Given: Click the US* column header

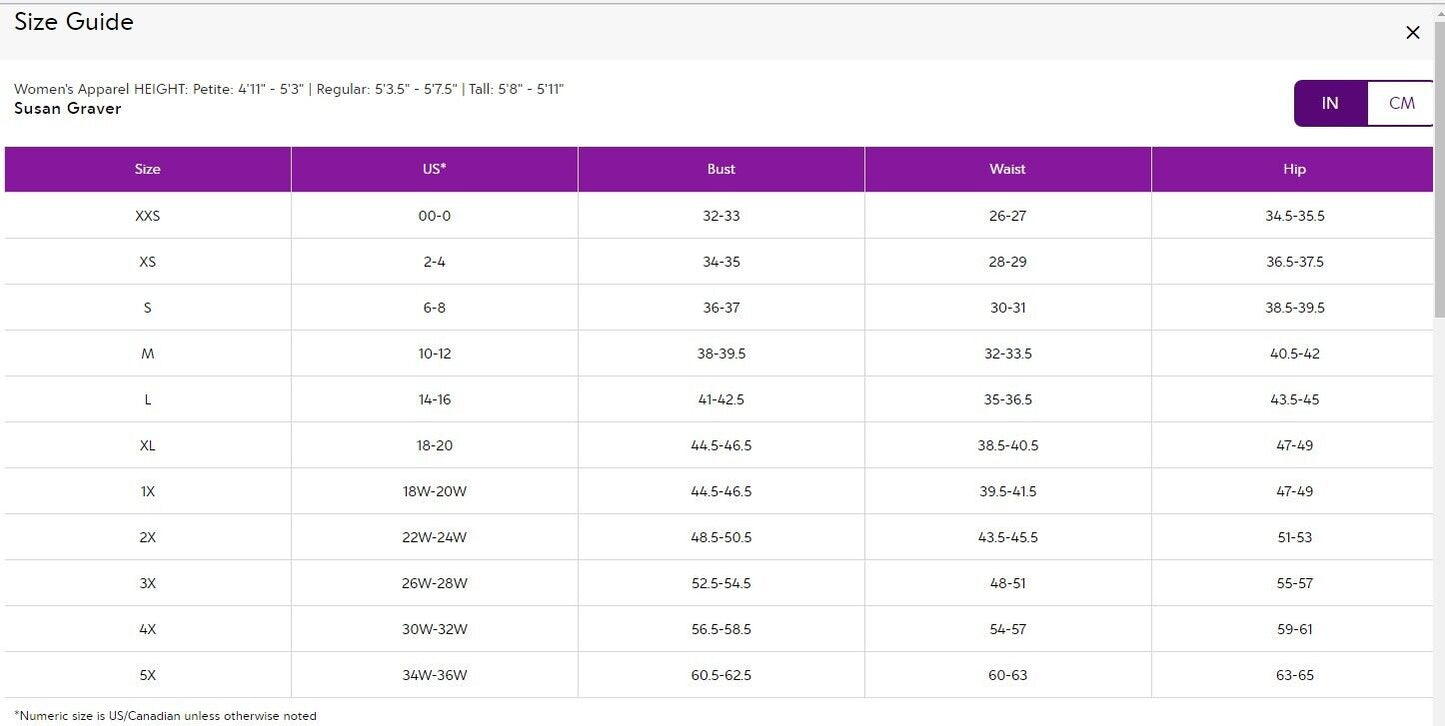Looking at the screenshot, I should (x=434, y=169).
